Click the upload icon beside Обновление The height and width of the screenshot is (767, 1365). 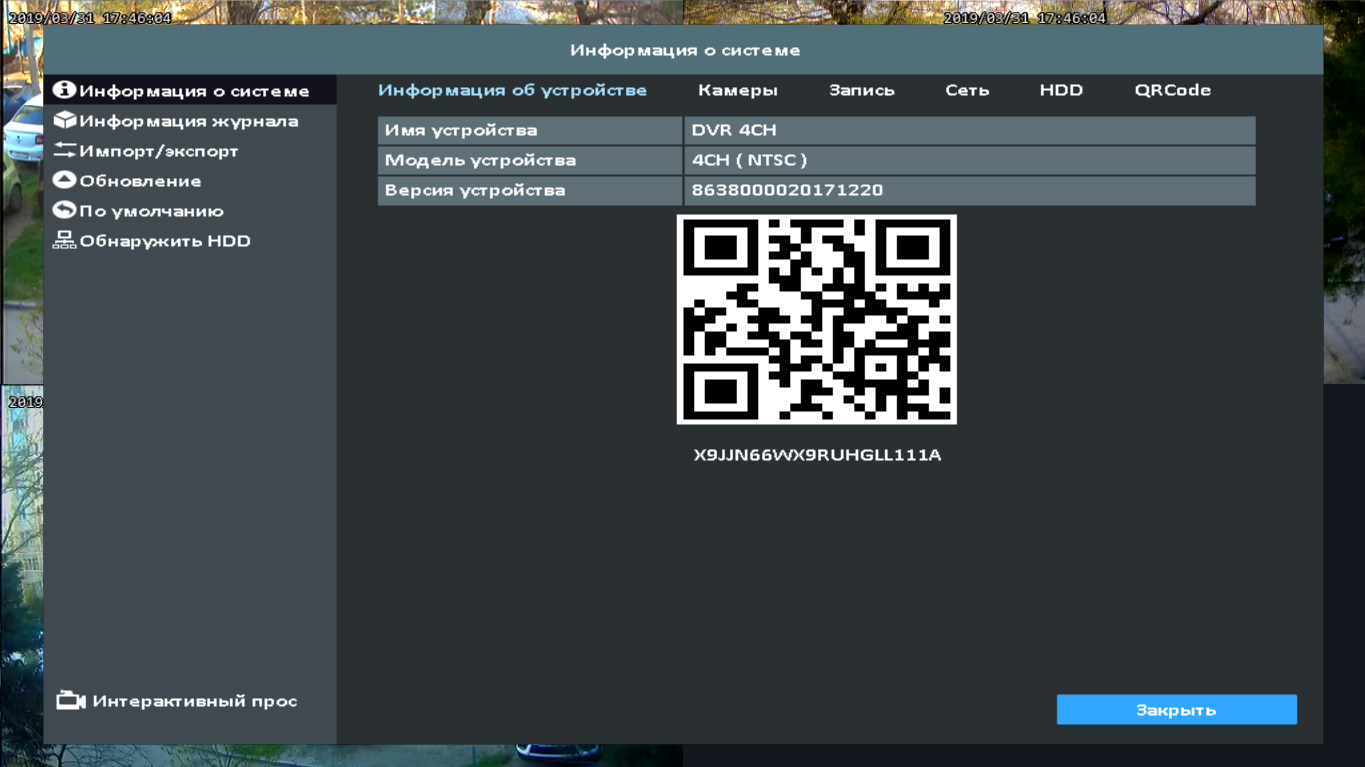65,180
